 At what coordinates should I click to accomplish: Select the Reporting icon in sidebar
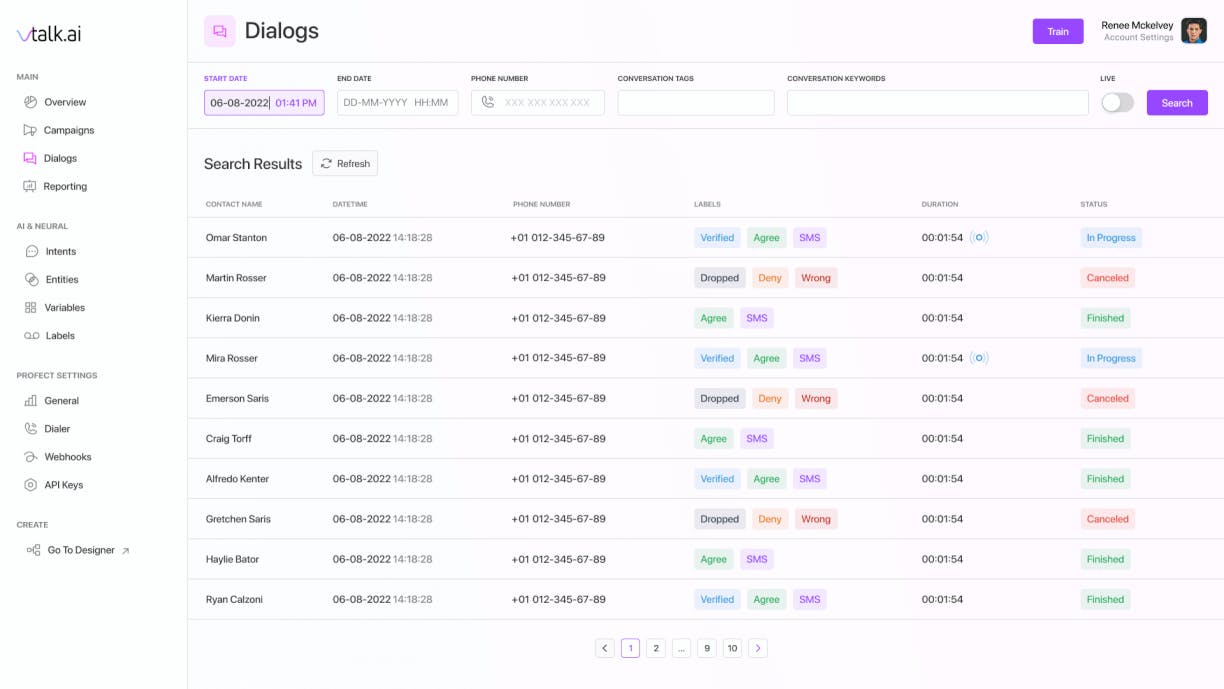[30, 186]
